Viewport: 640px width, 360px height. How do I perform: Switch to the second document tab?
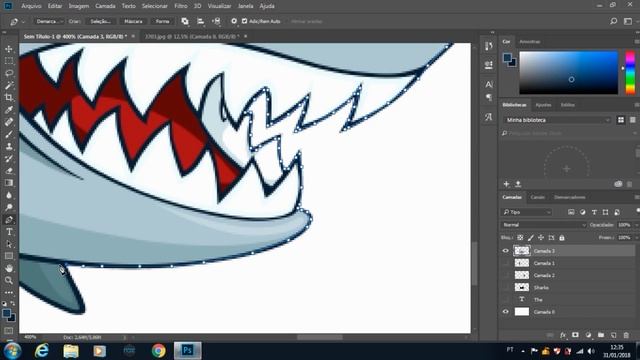click(x=191, y=36)
